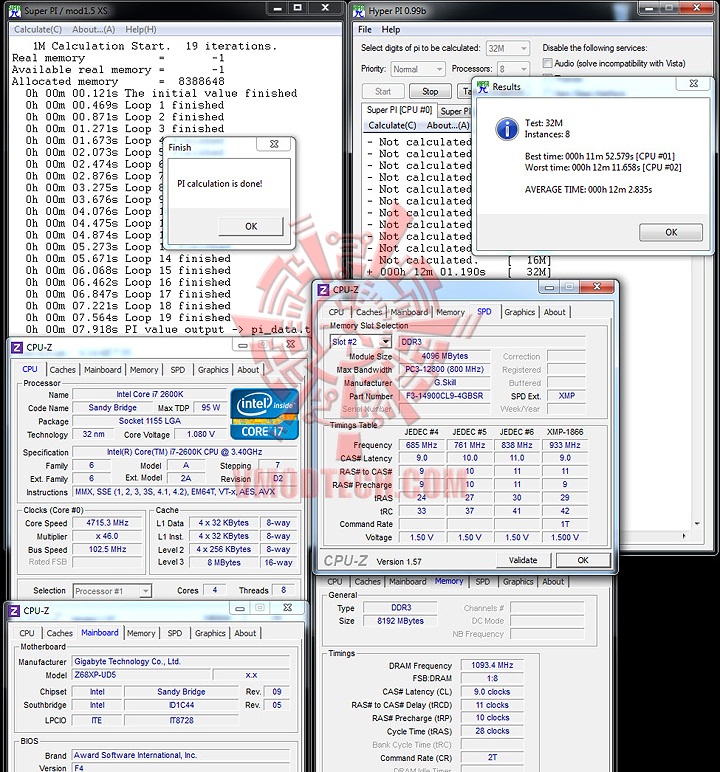Click the Part Number F3-14900CL9-4GBSR field

(445, 396)
